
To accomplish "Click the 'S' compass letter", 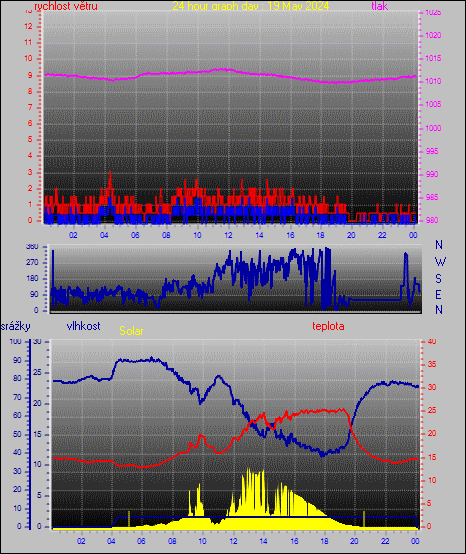I will 438,279.
